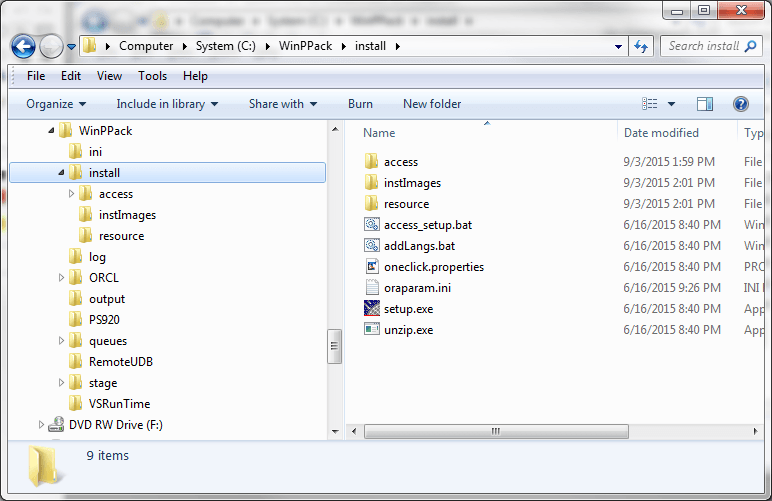This screenshot has height=501, width=772.
Task: Click Computer in the address breadcrumb
Action: (x=146, y=46)
